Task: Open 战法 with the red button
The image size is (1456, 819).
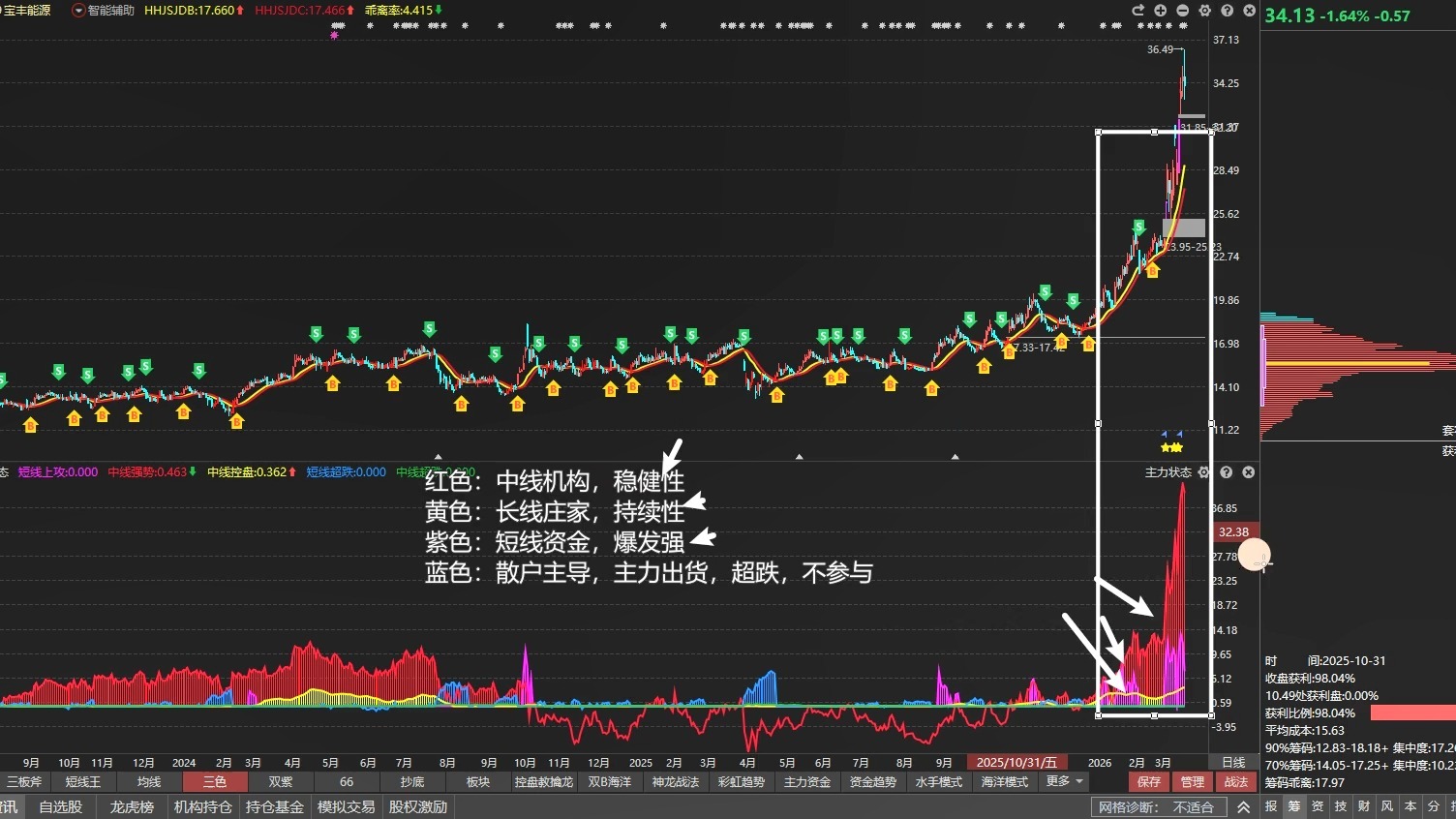Action: tap(1236, 781)
